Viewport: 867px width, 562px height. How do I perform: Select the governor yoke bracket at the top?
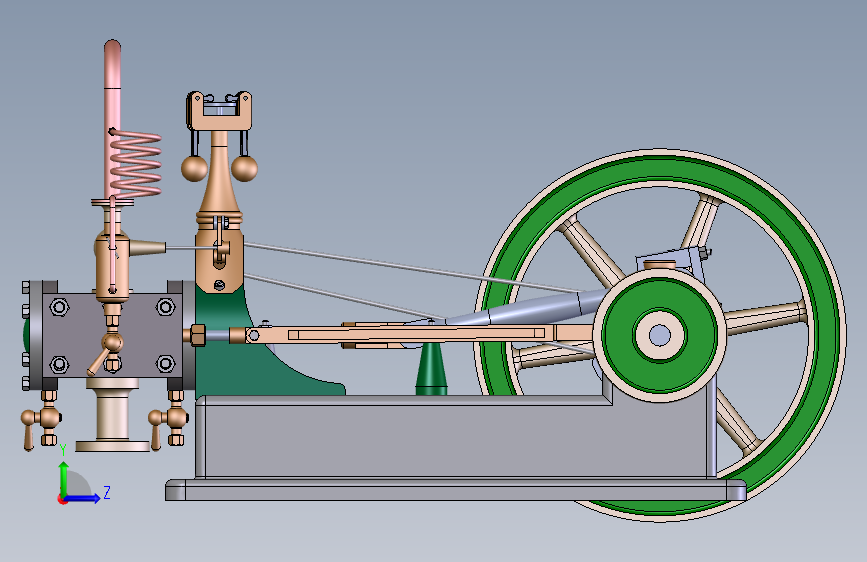(219, 111)
